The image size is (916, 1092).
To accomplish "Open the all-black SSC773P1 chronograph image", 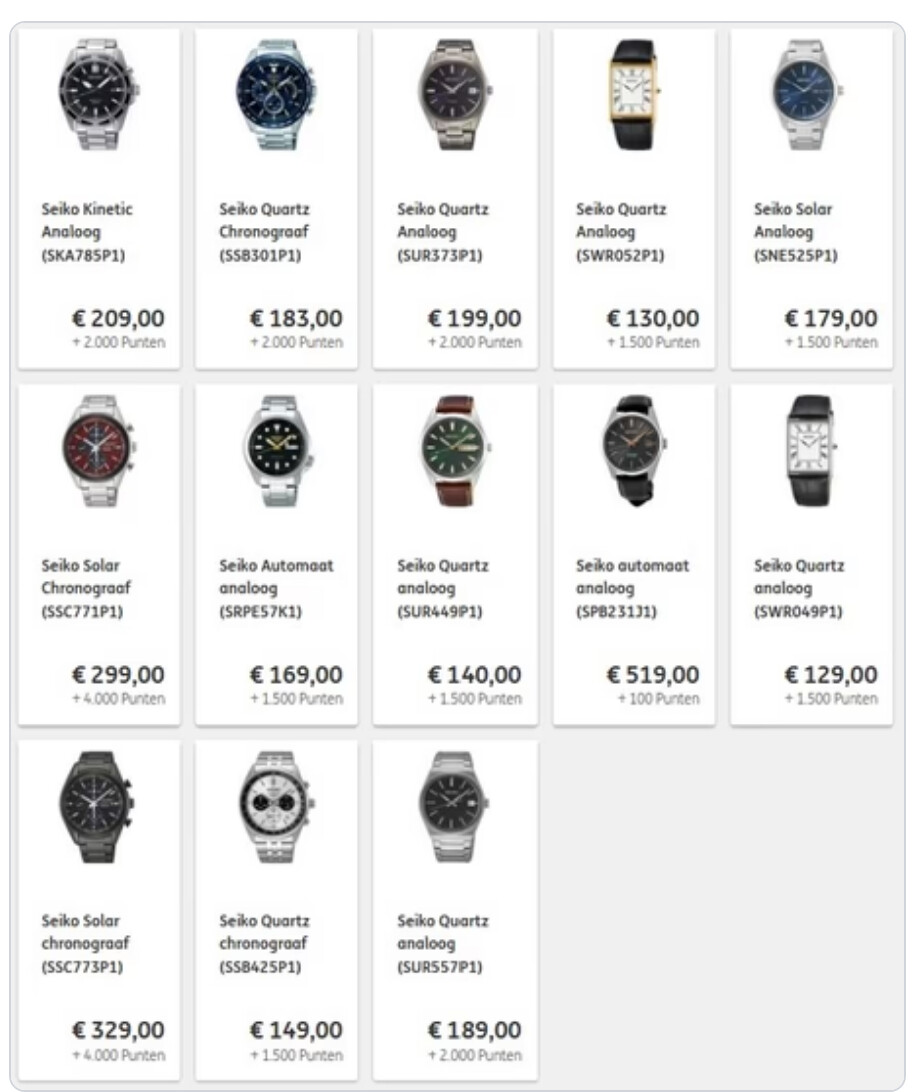I will (x=97, y=806).
